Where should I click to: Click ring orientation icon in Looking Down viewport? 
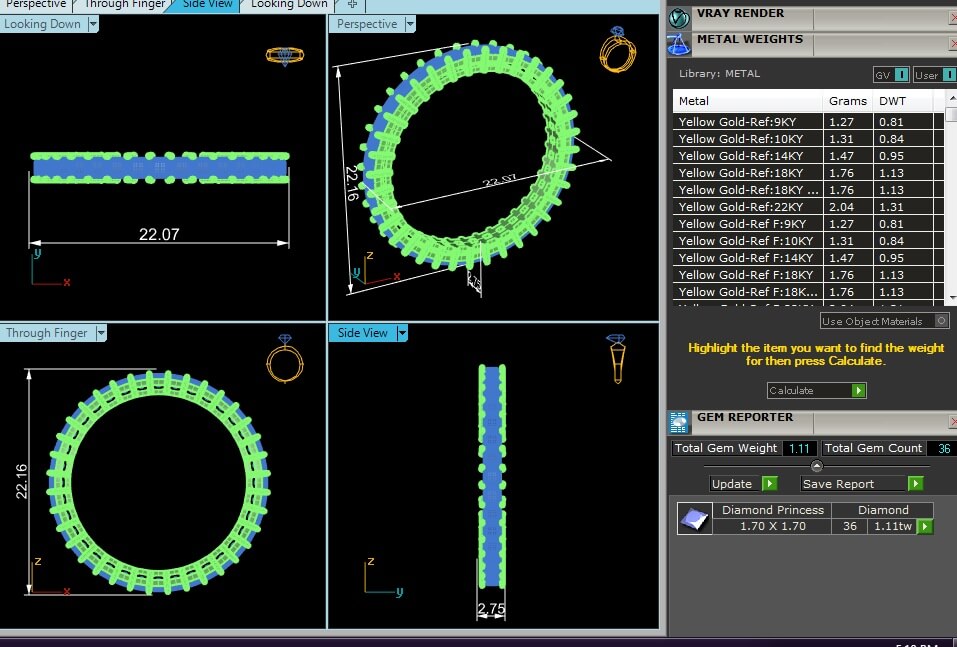[x=283, y=56]
